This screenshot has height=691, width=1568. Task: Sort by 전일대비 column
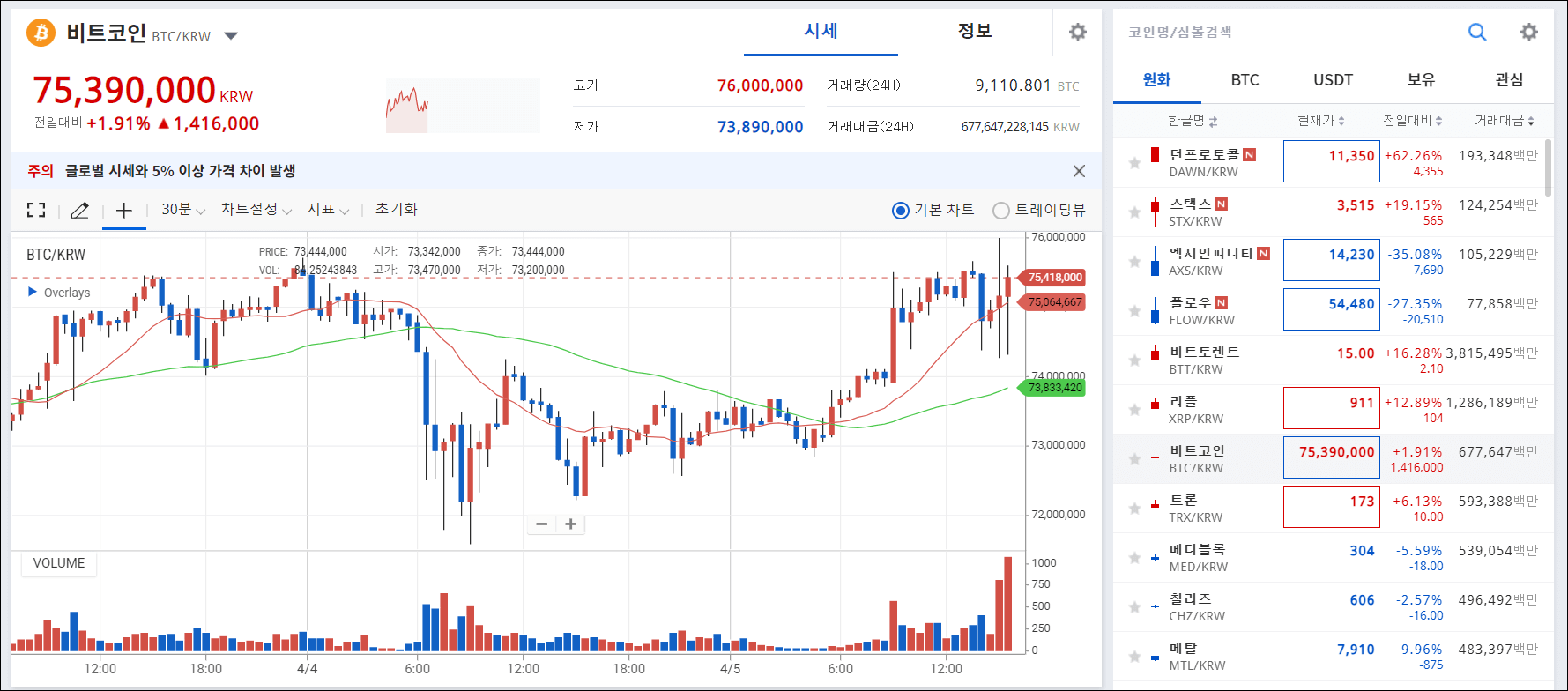point(1413,121)
